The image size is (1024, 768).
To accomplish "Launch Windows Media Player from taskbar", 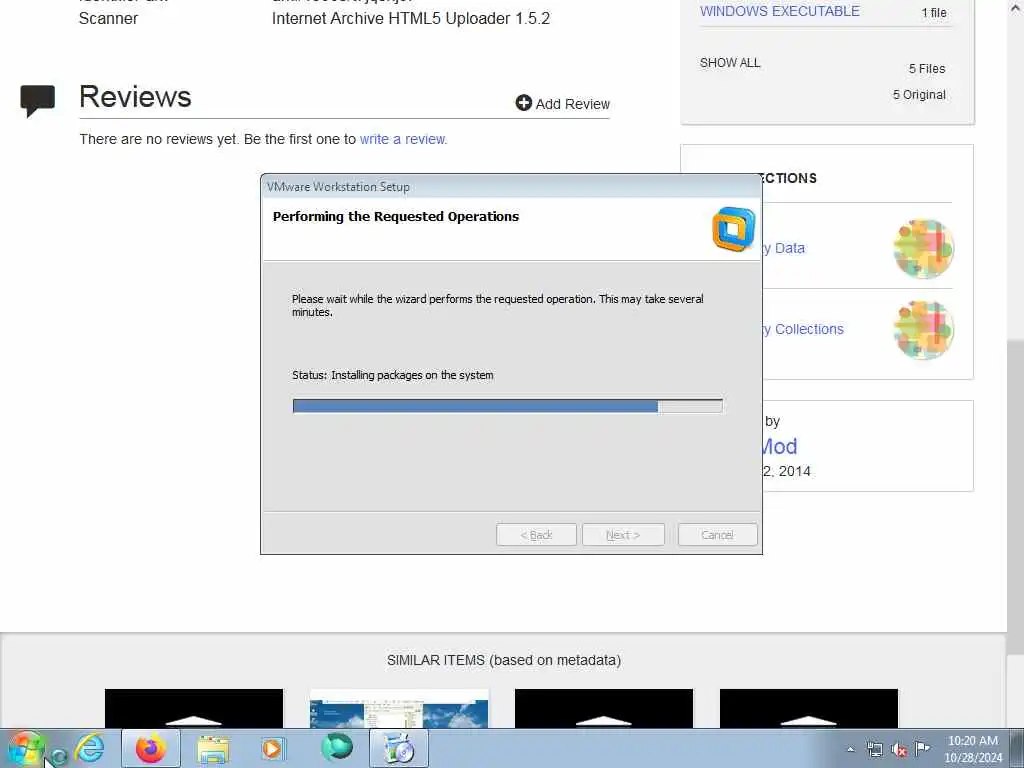I will pyautogui.click(x=272, y=748).
